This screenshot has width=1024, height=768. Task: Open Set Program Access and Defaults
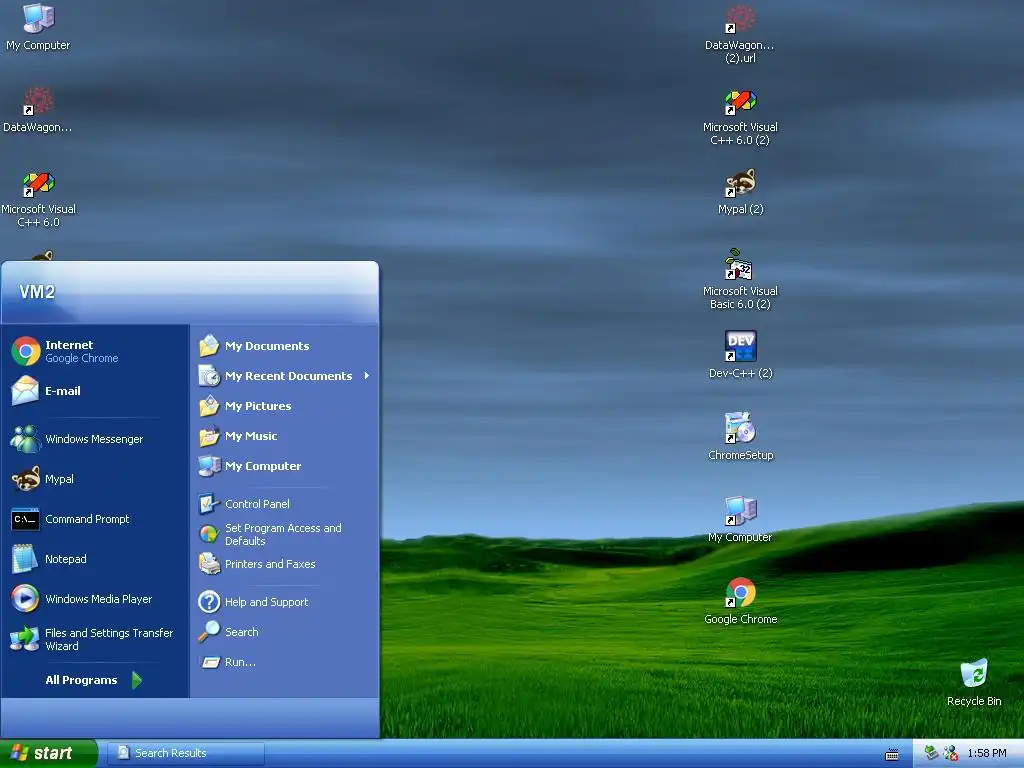click(285, 534)
